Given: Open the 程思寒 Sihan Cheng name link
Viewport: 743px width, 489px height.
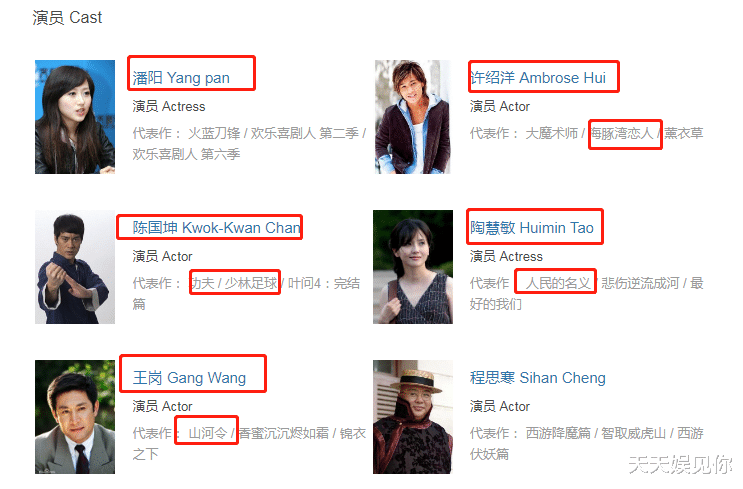Looking at the screenshot, I should tap(538, 378).
